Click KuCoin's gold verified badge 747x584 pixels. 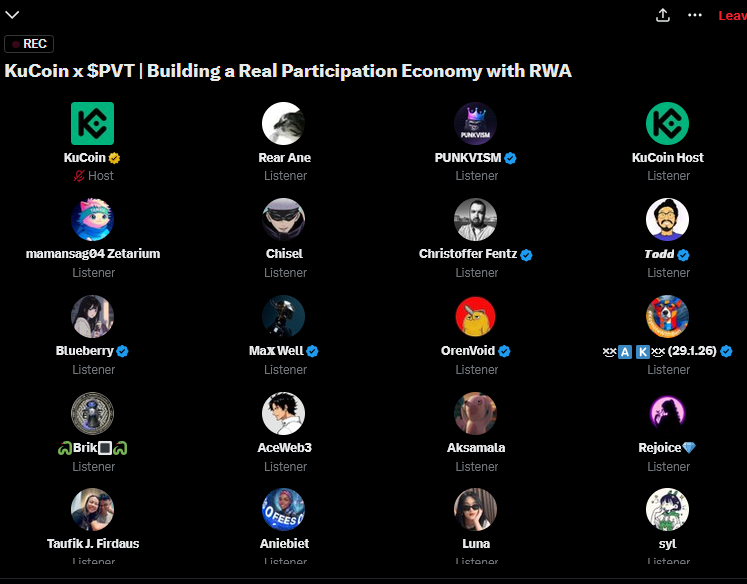114,158
